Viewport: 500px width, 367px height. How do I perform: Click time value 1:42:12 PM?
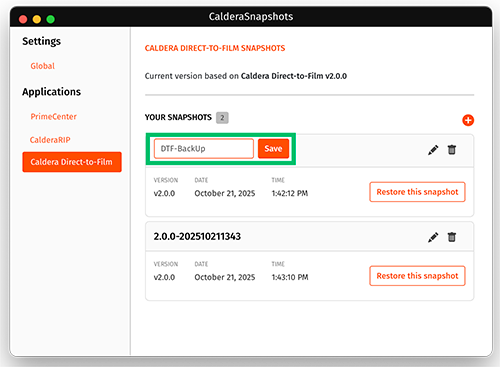[290, 193]
